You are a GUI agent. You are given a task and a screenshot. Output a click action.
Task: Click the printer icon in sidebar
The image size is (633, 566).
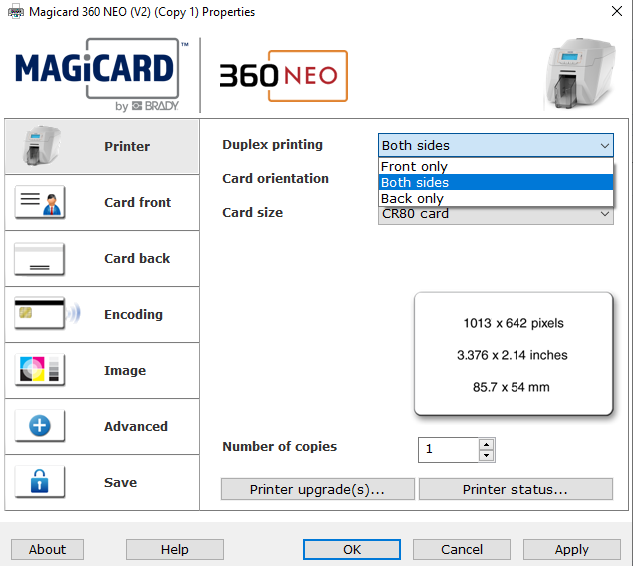coord(42,145)
